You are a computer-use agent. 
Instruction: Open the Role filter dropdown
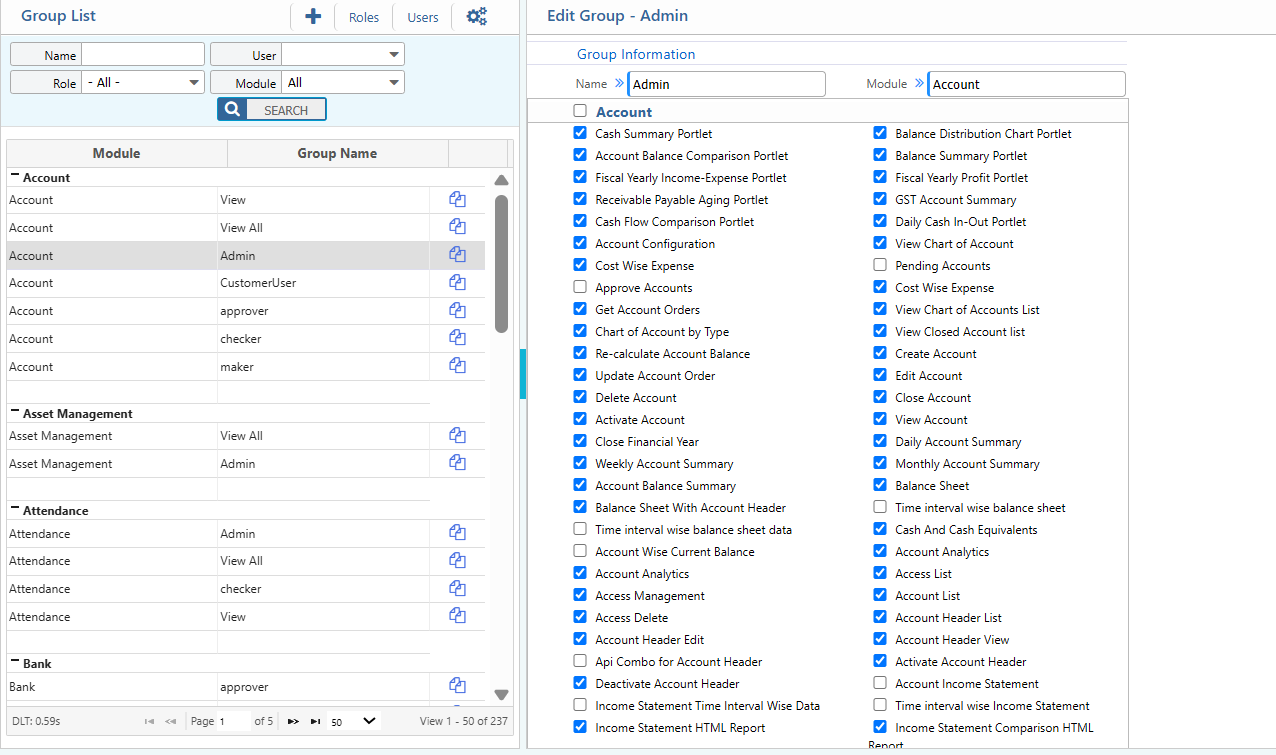click(x=143, y=83)
